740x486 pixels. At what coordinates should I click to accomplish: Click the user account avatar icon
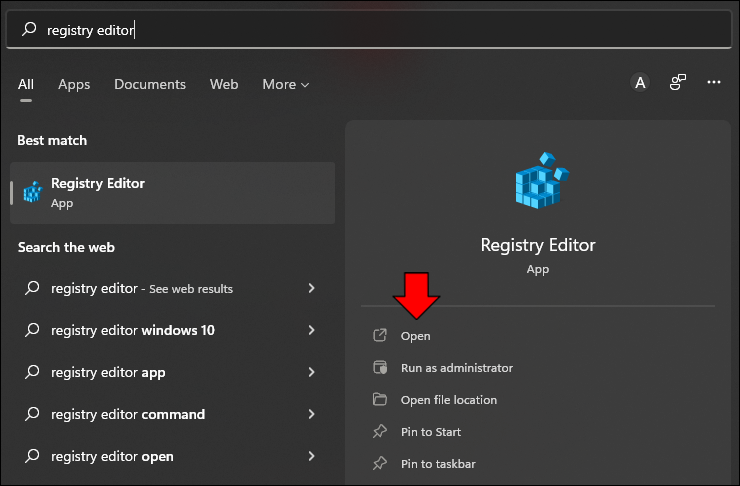[x=640, y=83]
